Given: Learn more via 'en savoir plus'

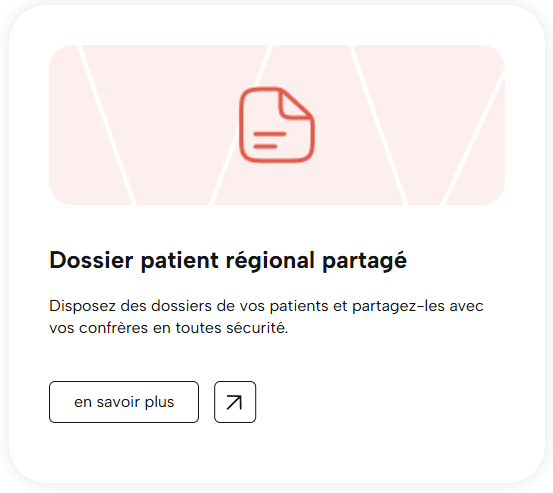Looking at the screenshot, I should [124, 402].
